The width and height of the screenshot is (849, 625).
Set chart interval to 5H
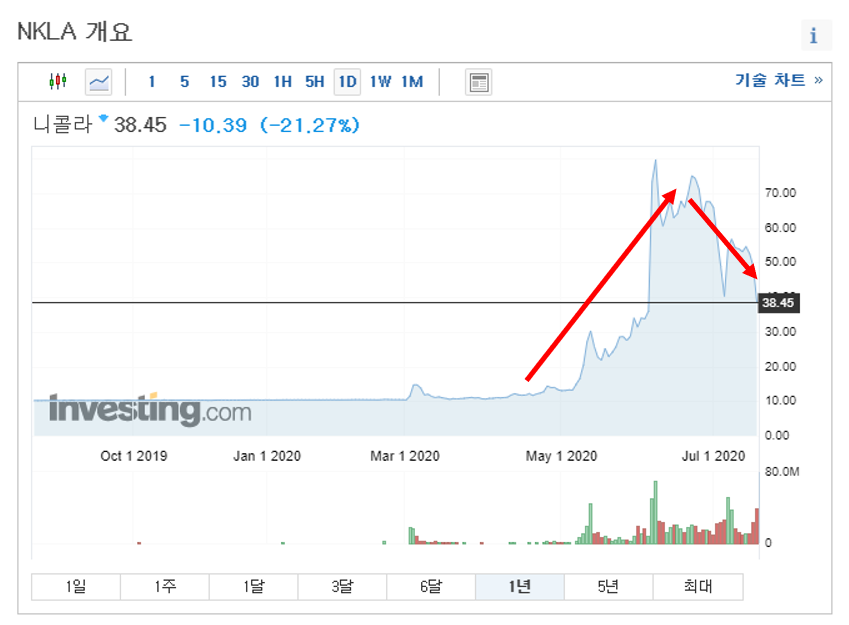pos(315,82)
